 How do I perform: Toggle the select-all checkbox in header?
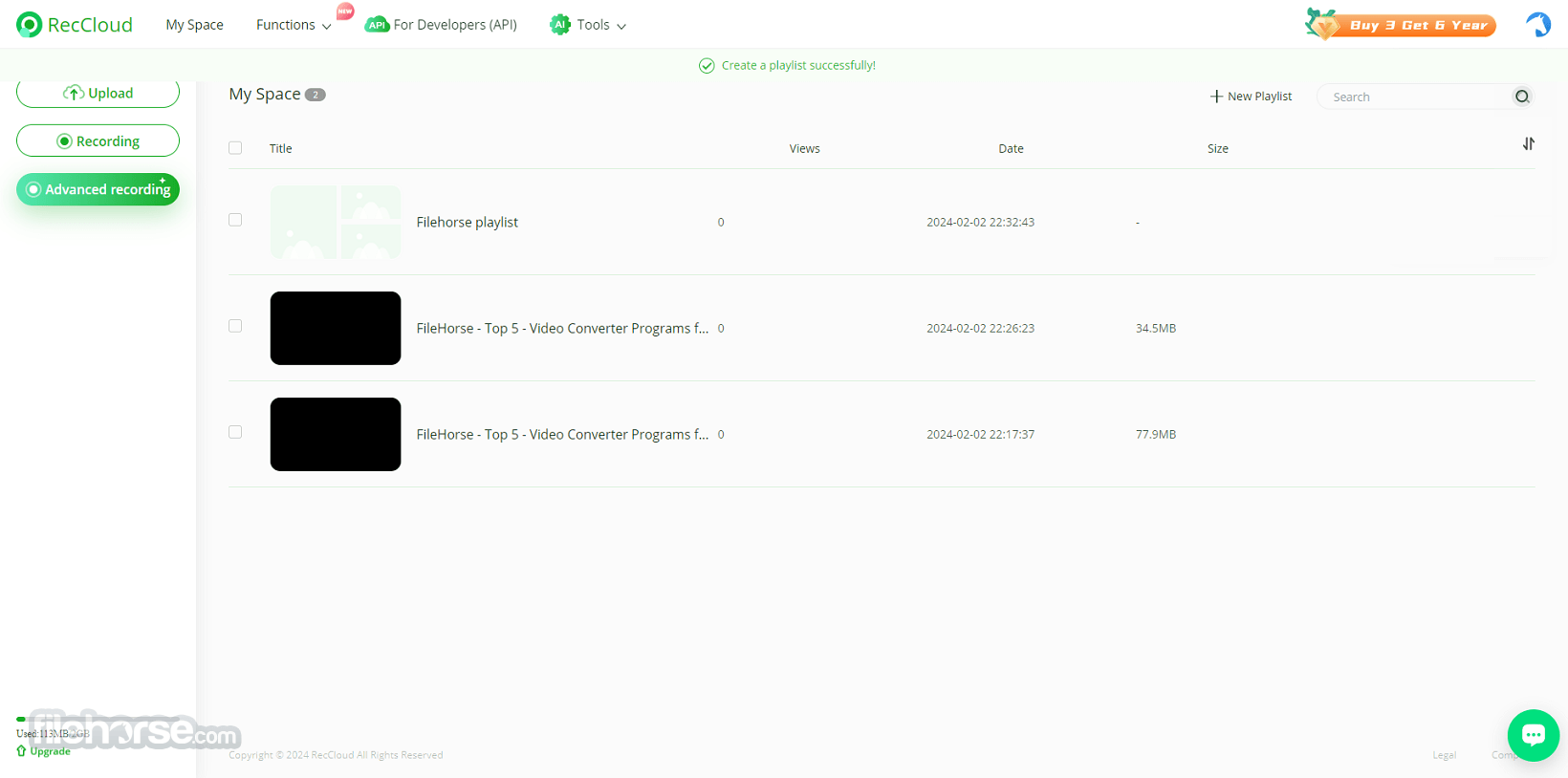[235, 148]
